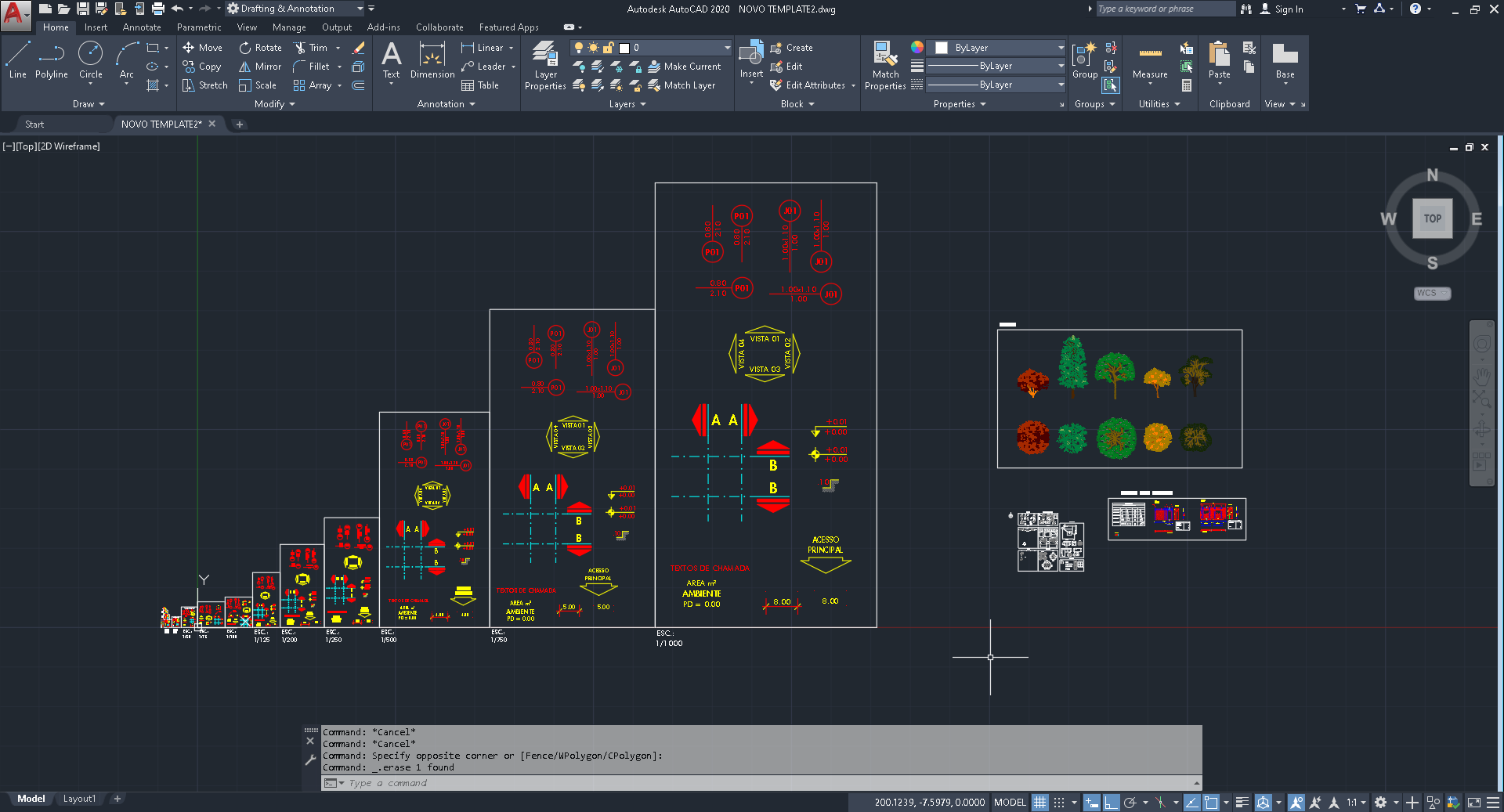The height and width of the screenshot is (812, 1504).
Task: Activate the Mirror command
Action: (259, 66)
